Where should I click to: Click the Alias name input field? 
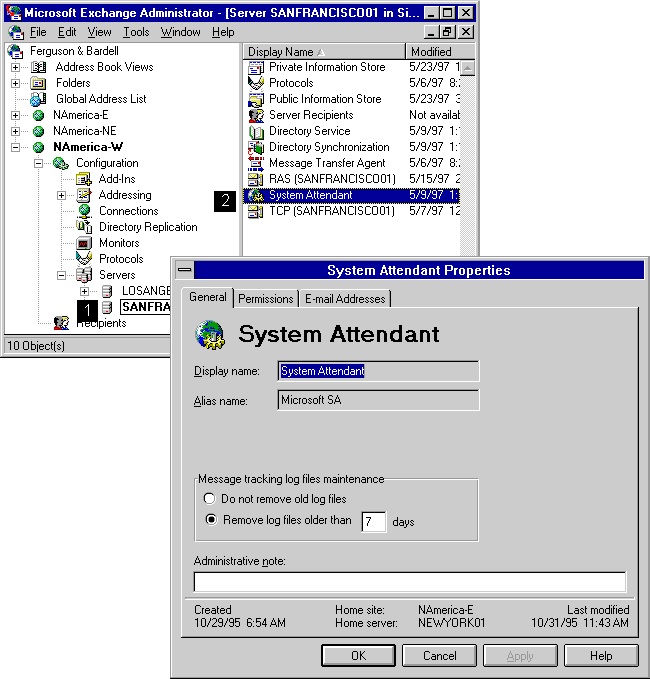pyautogui.click(x=378, y=400)
